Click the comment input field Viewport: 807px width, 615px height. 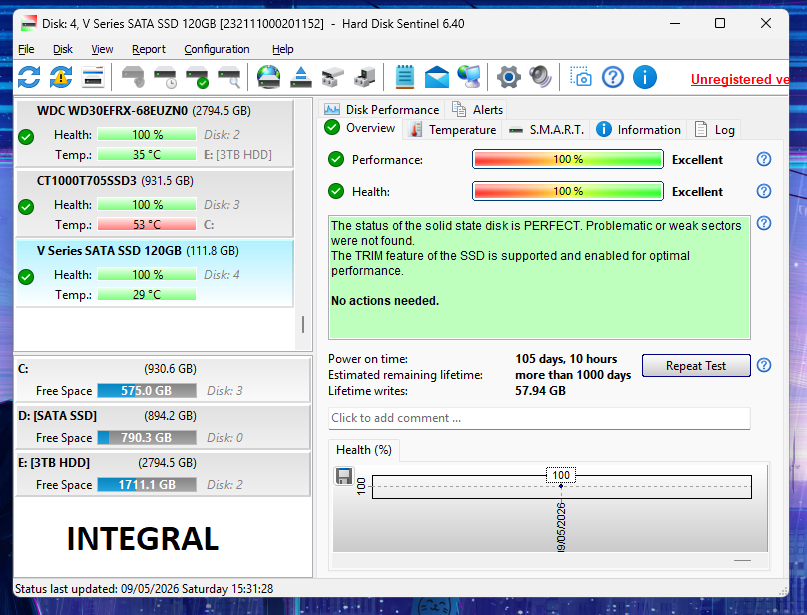click(539, 418)
